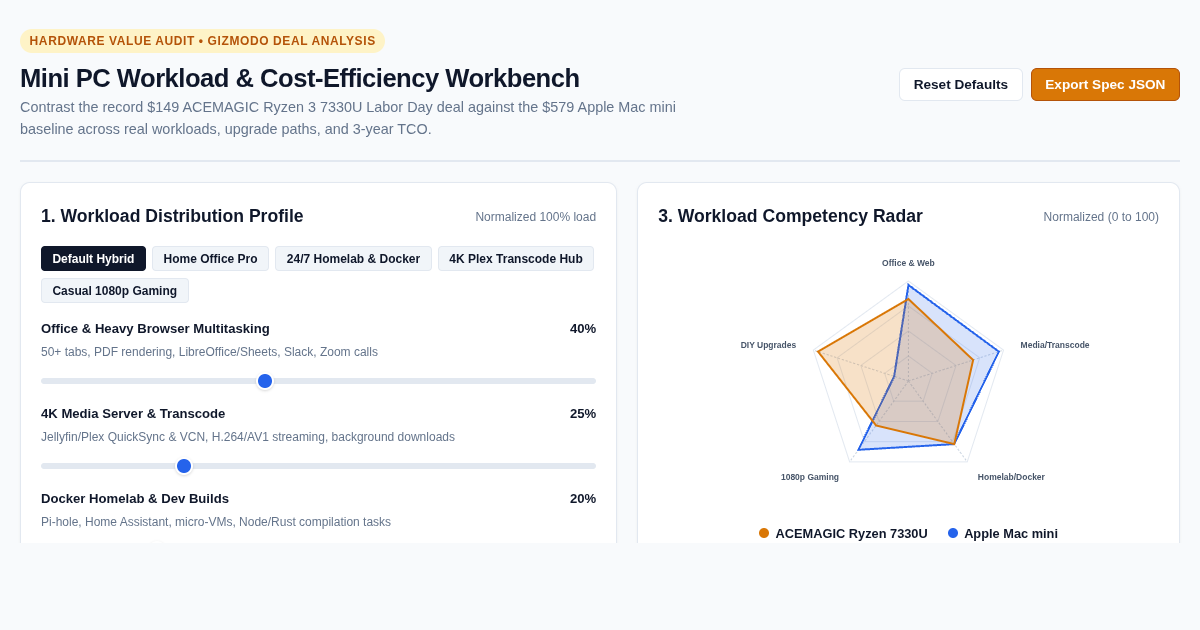Export the spec as JSON

click(1105, 85)
